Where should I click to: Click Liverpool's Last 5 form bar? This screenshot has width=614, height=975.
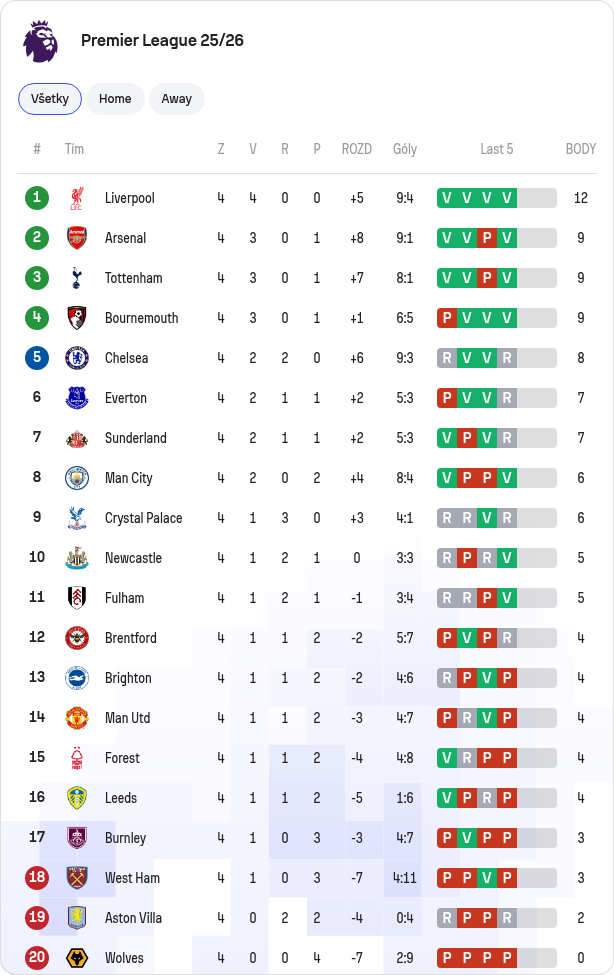coord(496,198)
